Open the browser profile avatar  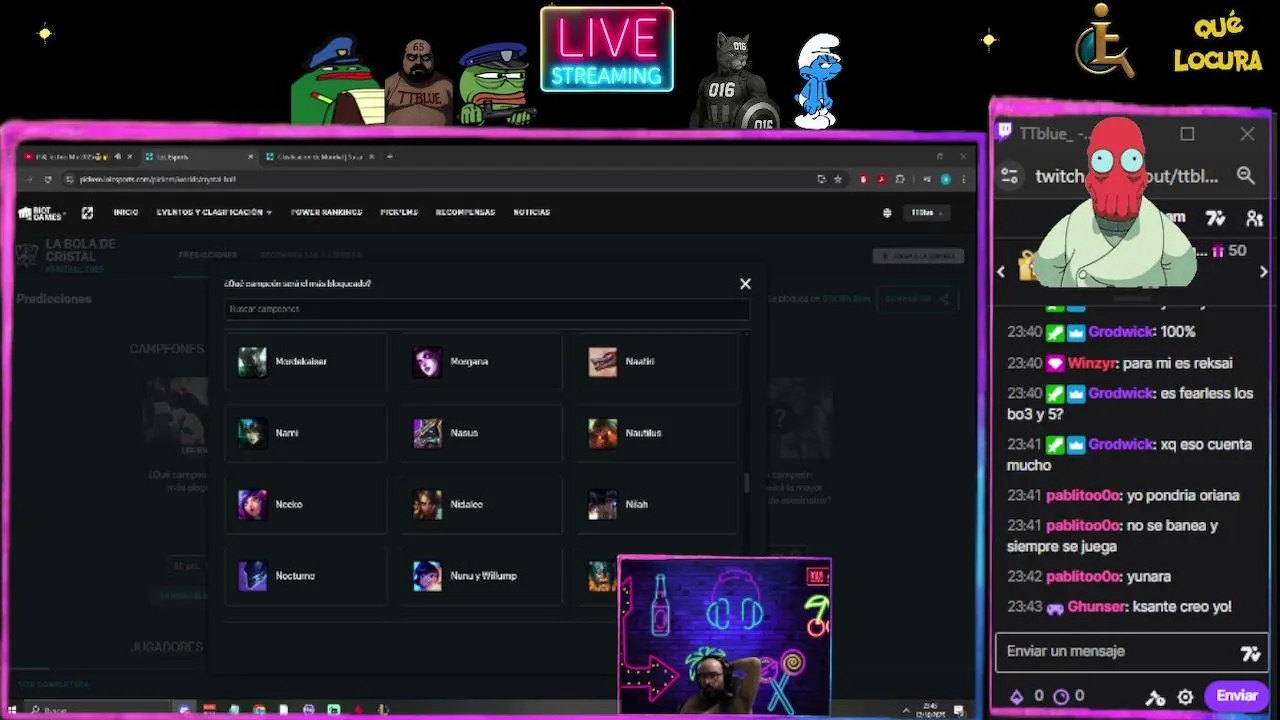945,180
